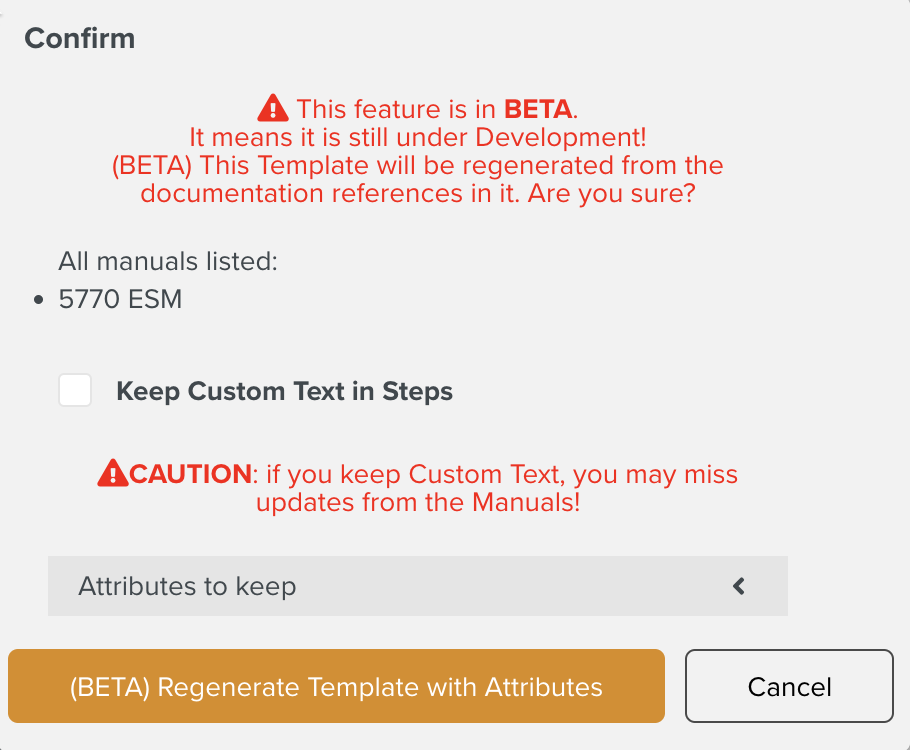Expand the Attributes to keep section
Image resolution: width=910 pixels, height=750 pixels.
click(418, 586)
